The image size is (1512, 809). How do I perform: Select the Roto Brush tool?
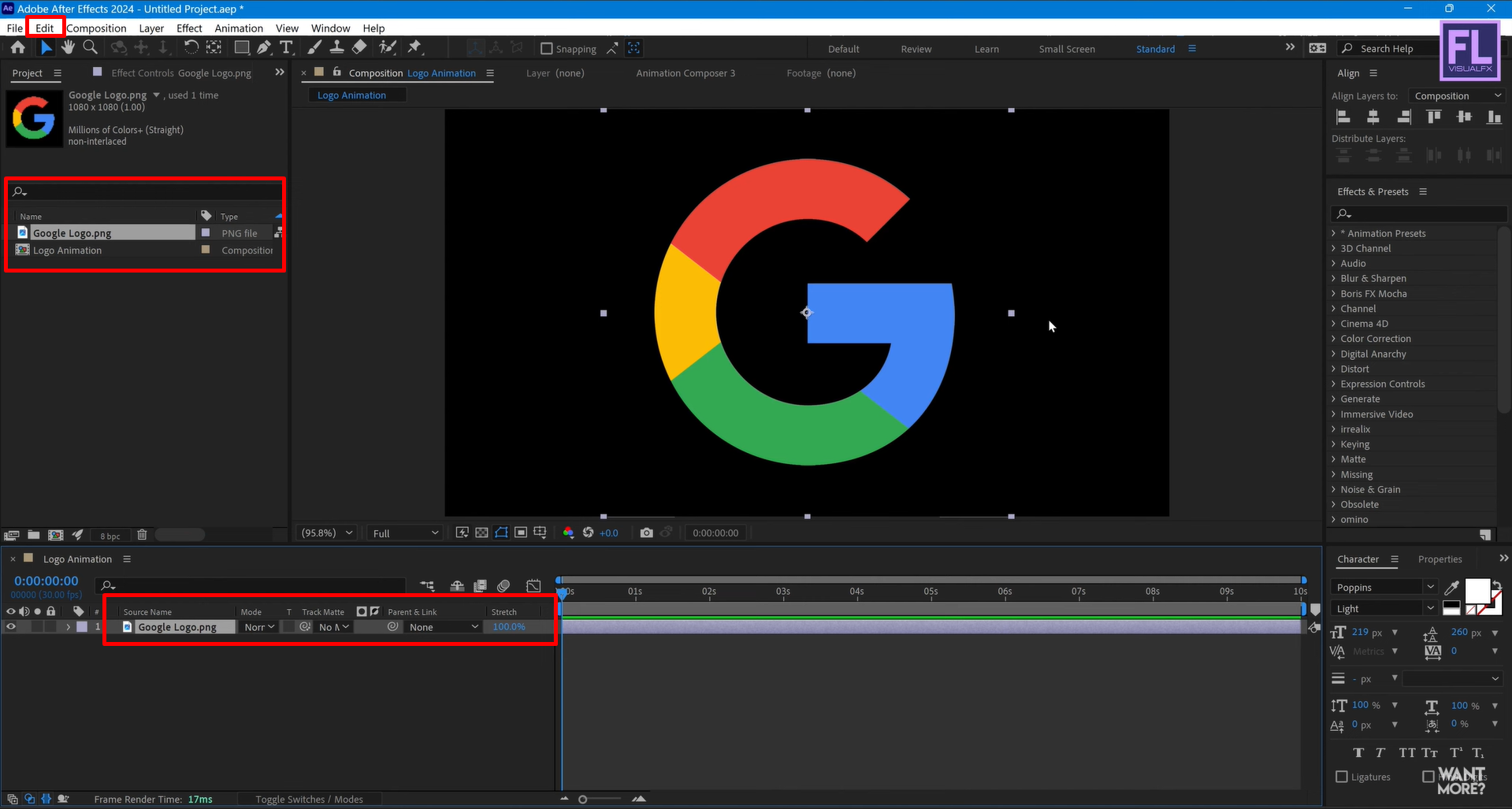(387, 48)
